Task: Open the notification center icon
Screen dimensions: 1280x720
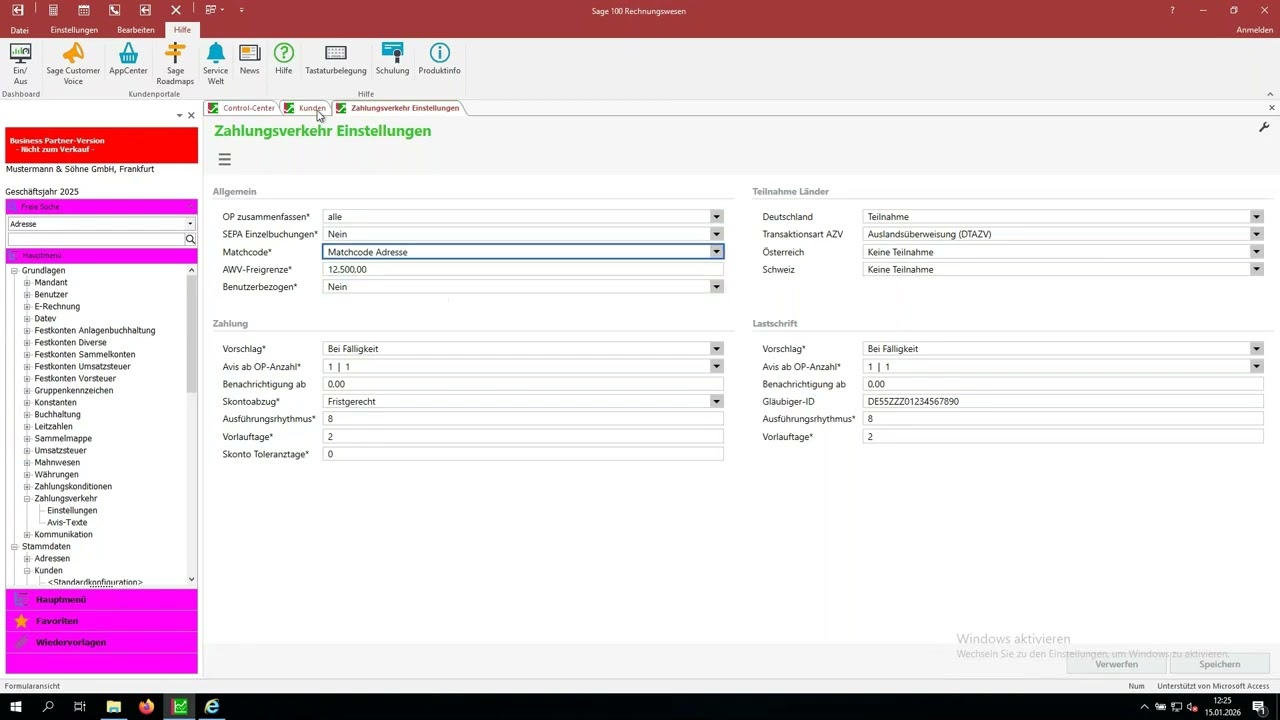Action: pyautogui.click(x=1259, y=706)
